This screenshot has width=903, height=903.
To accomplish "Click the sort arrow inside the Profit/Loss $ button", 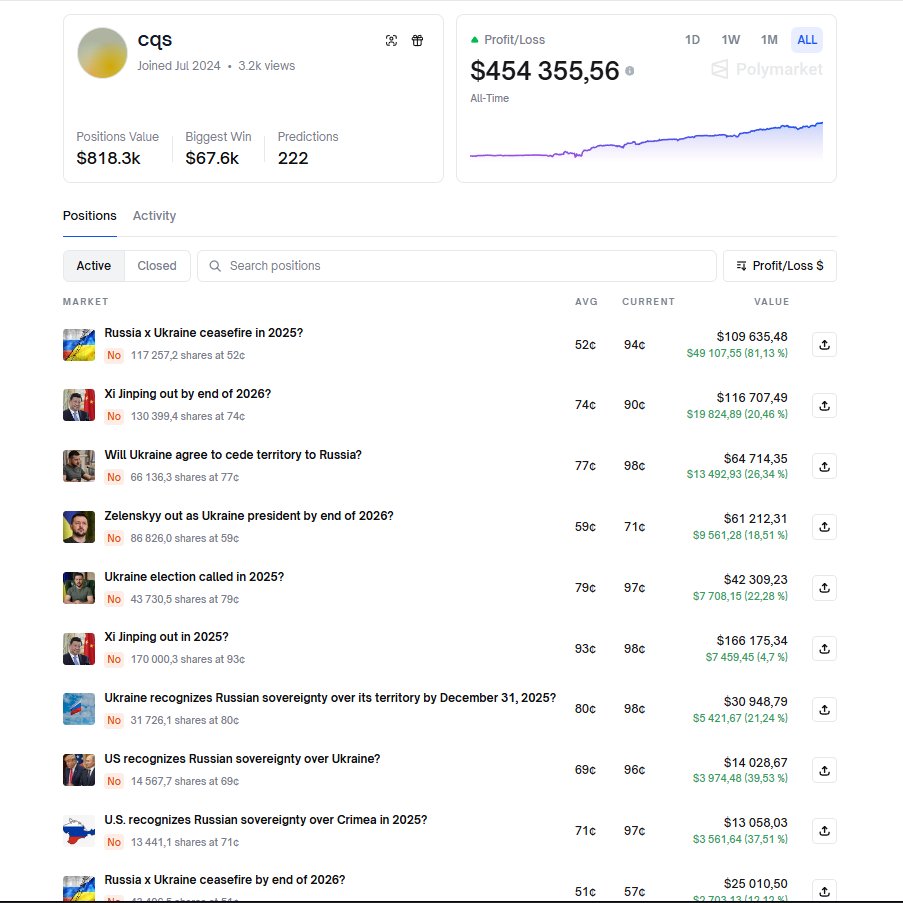I will [743, 266].
